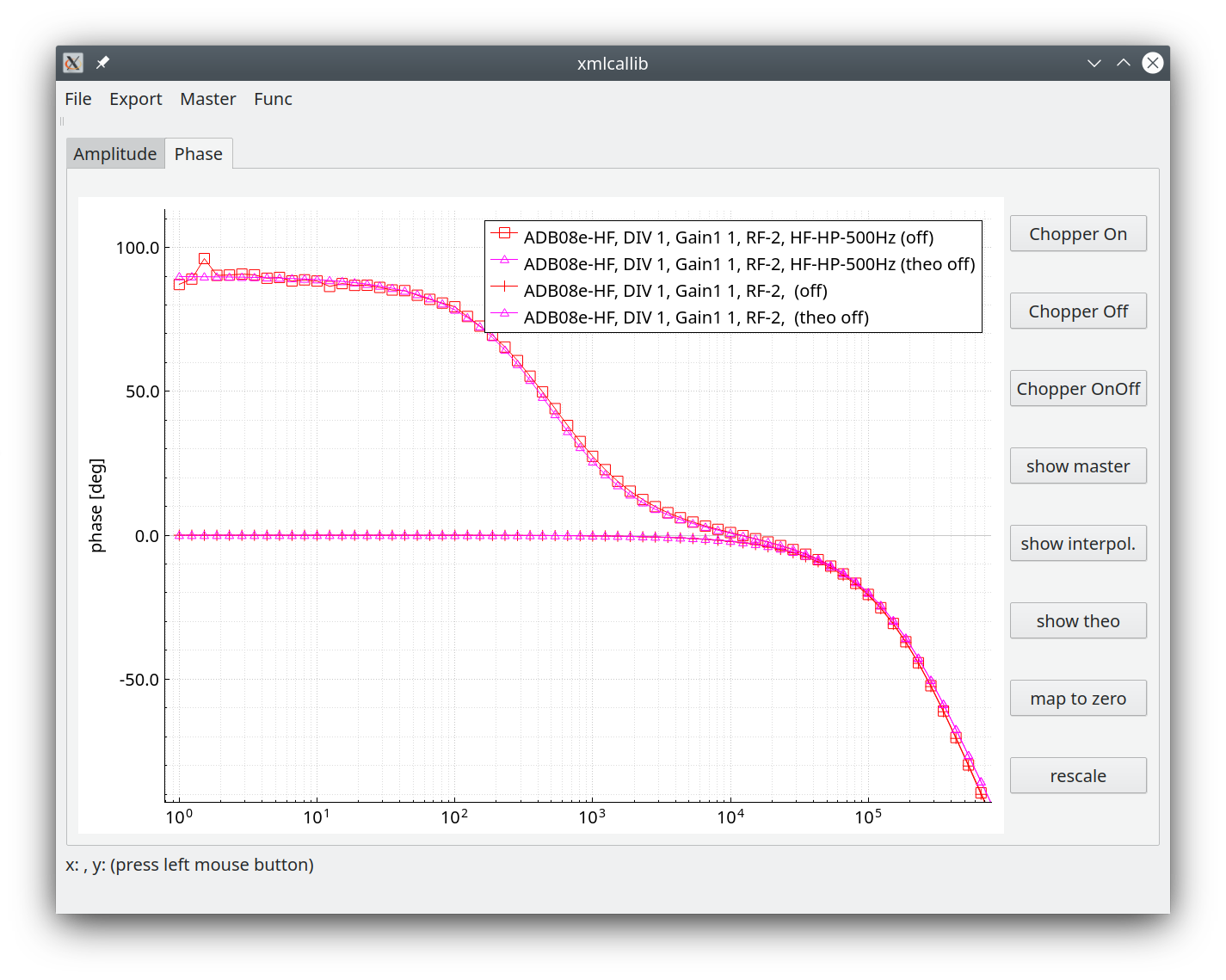This screenshot has height=980, width=1226.
Task: Click the red square legend marker for HF-HP-500Hz (off)
Action: tap(504, 233)
